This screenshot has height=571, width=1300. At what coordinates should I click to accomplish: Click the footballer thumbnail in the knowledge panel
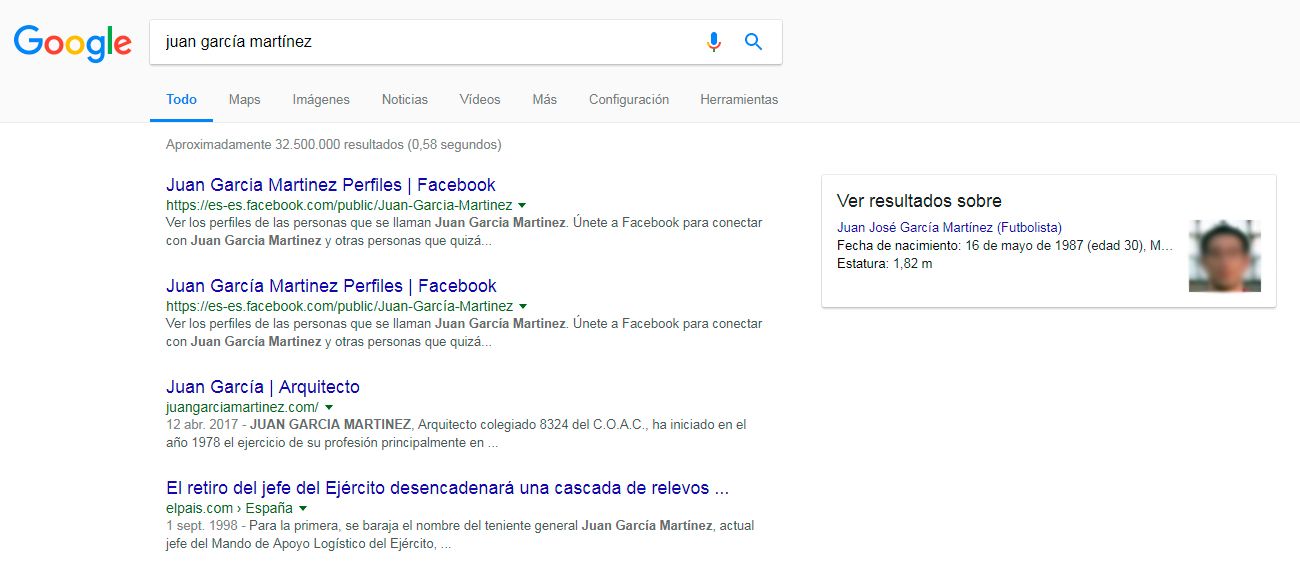pyautogui.click(x=1224, y=256)
